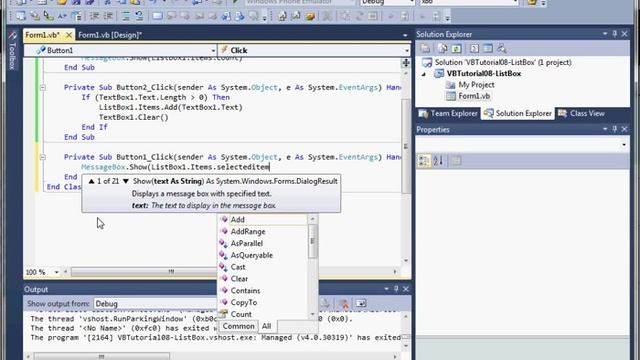The image size is (640, 360).
Task: Select Form1.vb in Solution Explorer tree
Action: click(473, 96)
